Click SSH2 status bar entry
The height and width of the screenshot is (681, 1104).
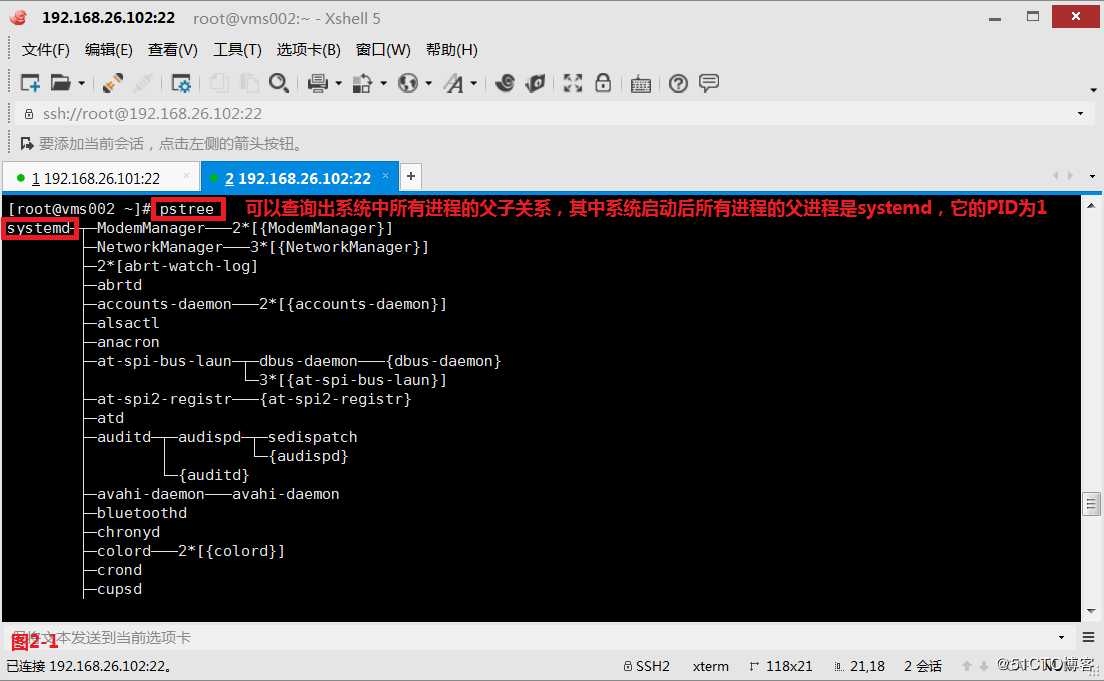(x=646, y=666)
